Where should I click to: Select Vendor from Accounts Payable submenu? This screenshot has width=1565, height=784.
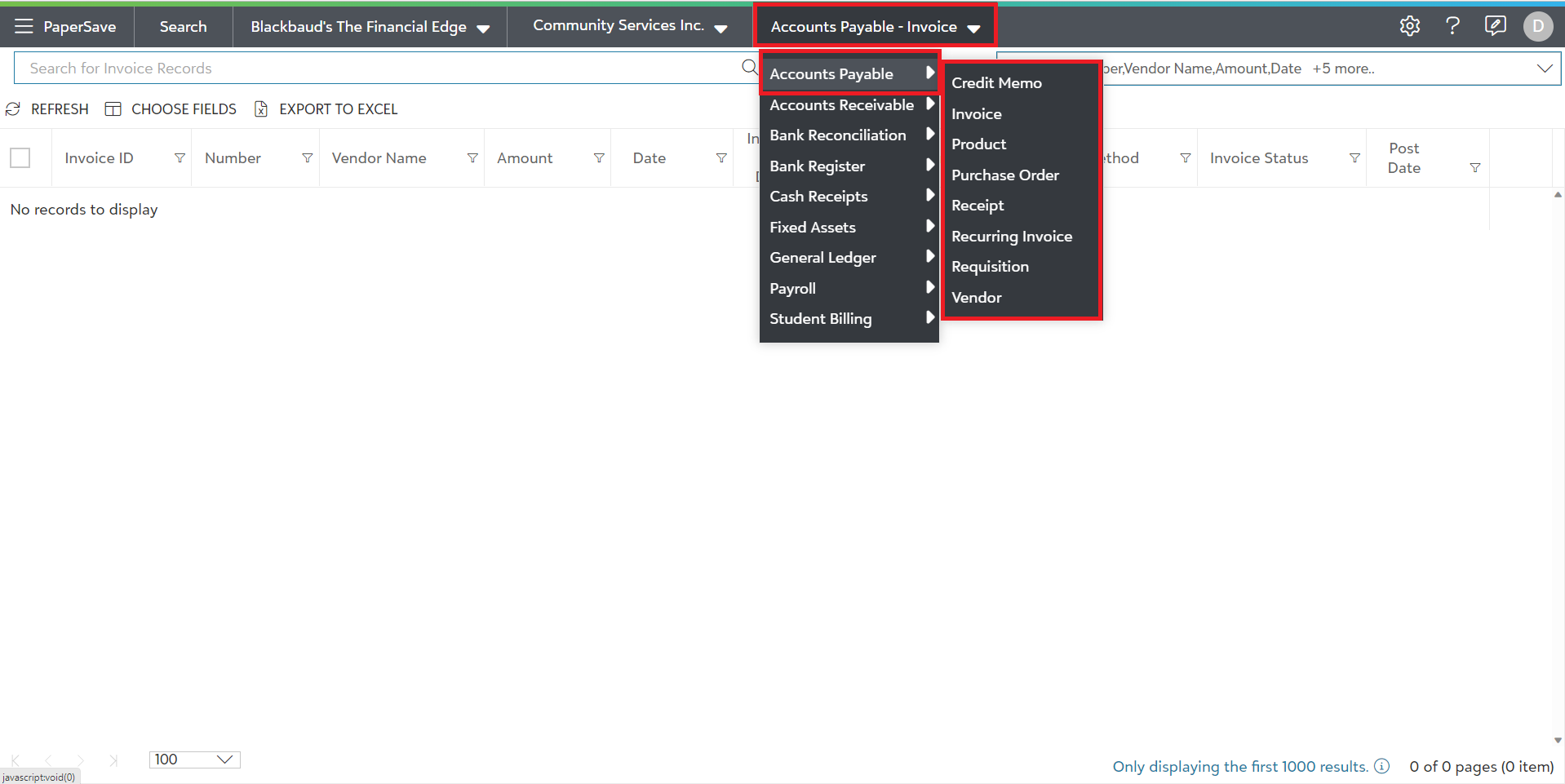[x=976, y=298]
